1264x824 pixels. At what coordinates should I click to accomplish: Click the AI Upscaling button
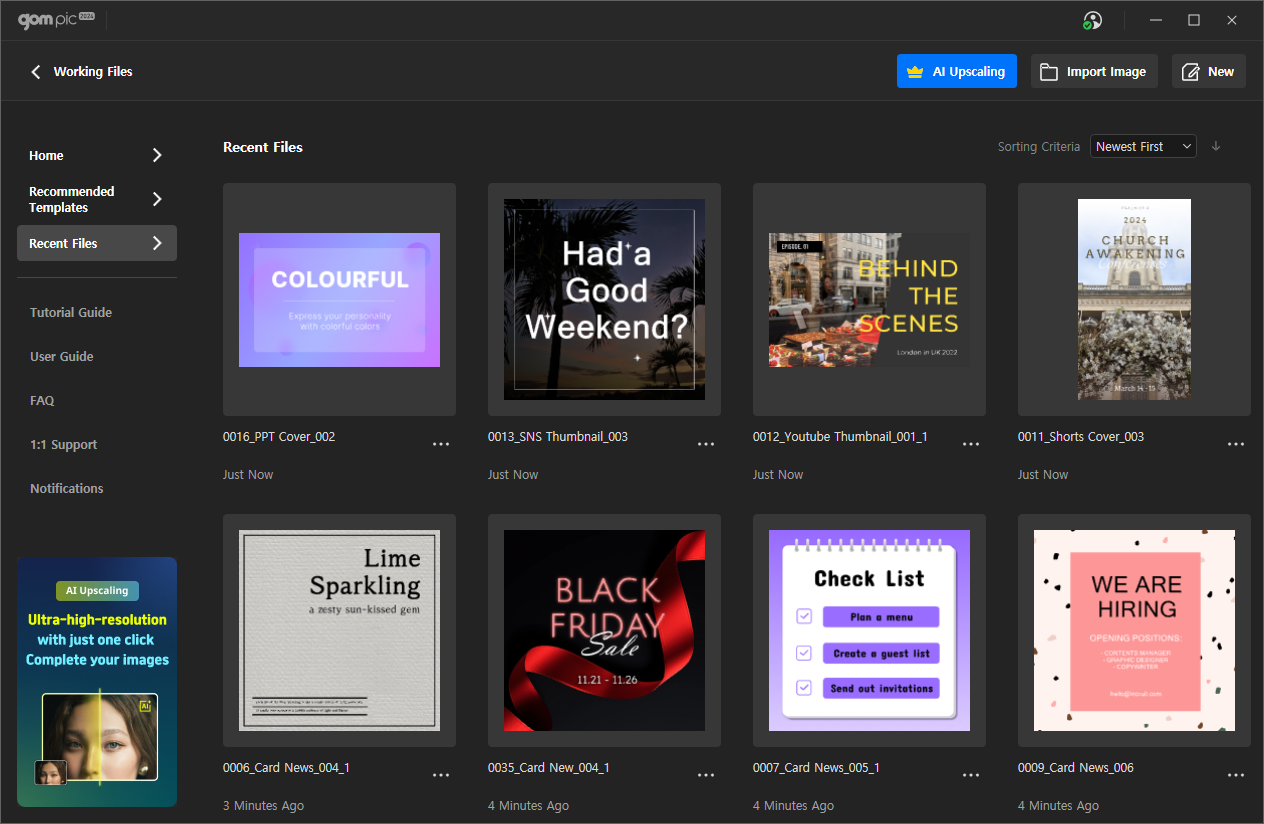(x=956, y=72)
